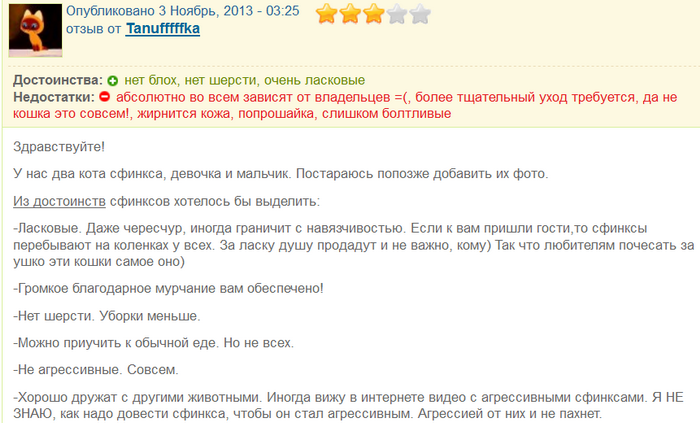Open the Tanuffffka user profile link
Screen dimensions: 700x423
coord(163,29)
